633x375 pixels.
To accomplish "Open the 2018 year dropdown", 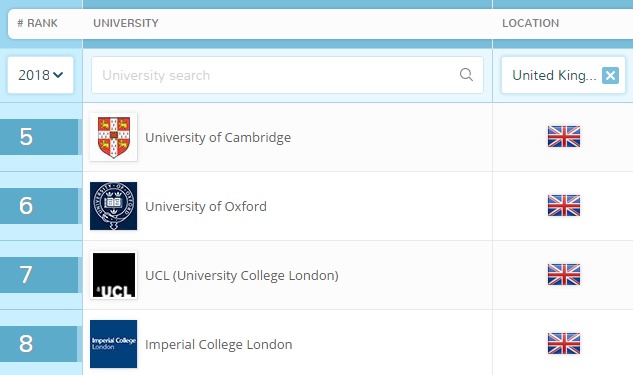I will tap(40, 75).
